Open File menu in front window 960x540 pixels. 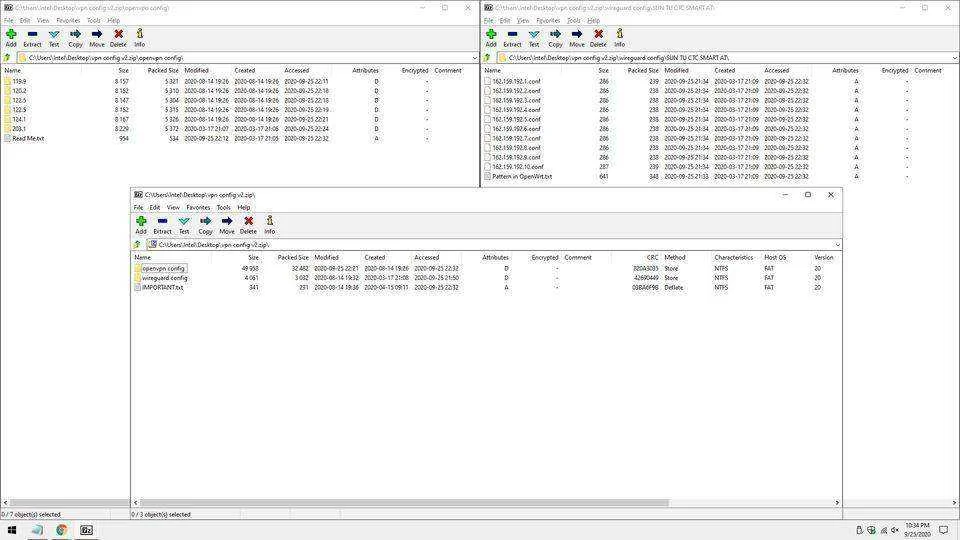click(x=138, y=208)
